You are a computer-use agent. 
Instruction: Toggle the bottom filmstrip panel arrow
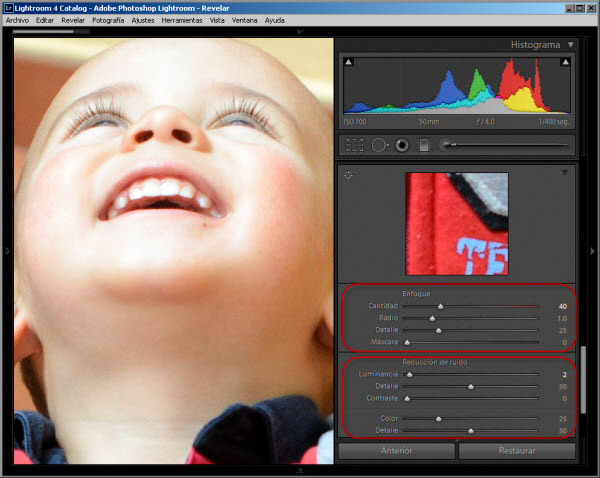point(300,470)
